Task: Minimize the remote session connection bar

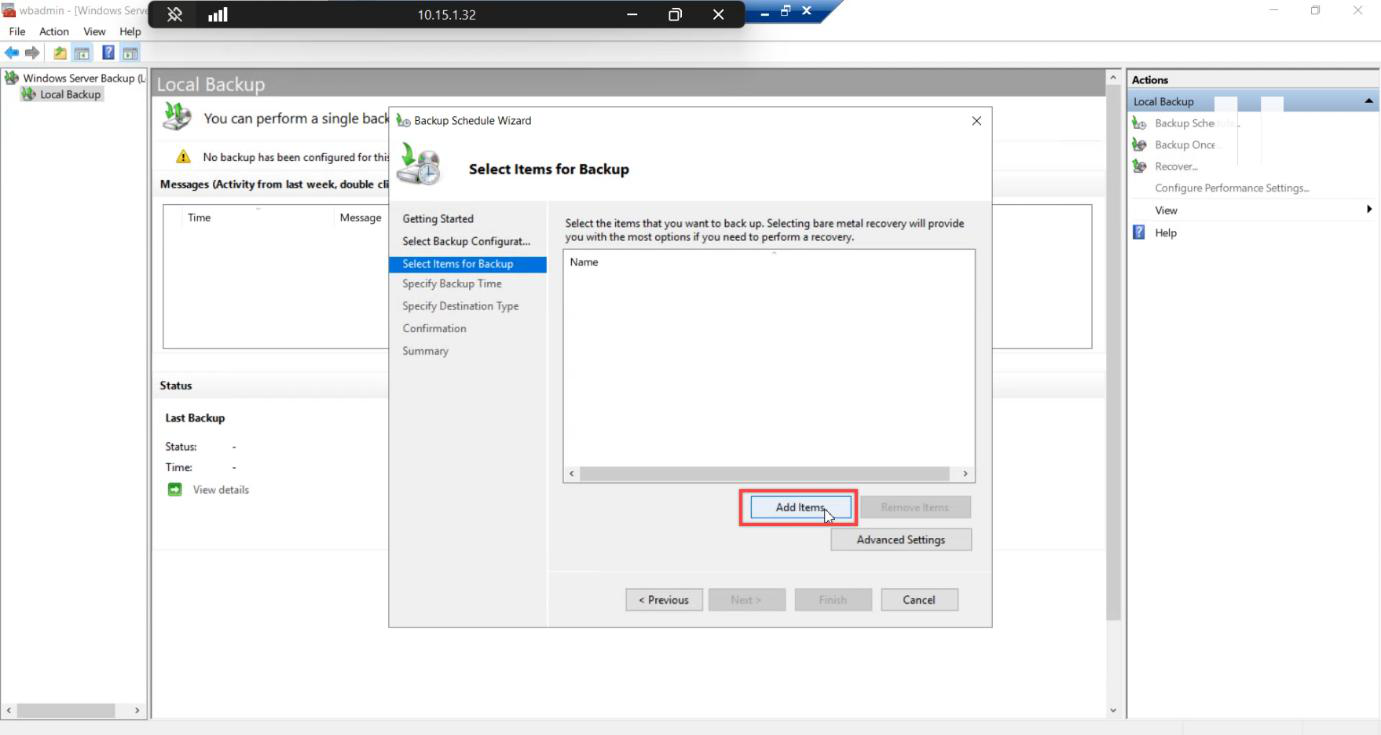Action: click(632, 15)
